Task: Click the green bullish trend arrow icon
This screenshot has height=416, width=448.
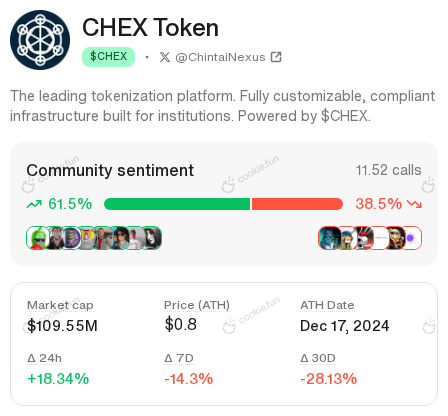Action: [x=34, y=204]
